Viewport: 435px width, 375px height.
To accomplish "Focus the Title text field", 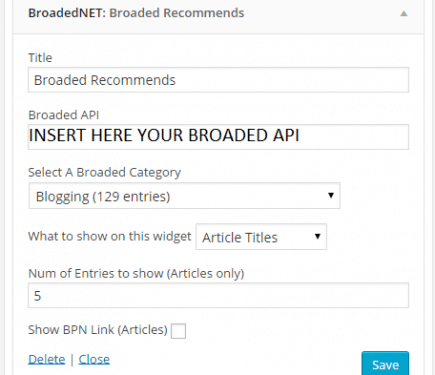I will 218,80.
